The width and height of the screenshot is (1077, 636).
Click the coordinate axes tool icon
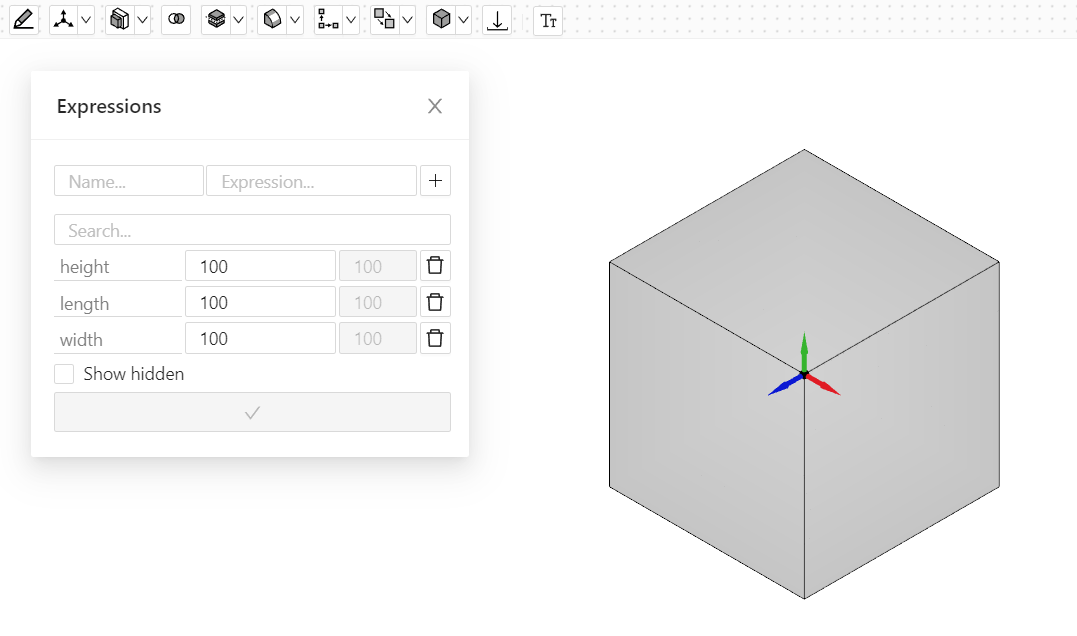point(64,19)
